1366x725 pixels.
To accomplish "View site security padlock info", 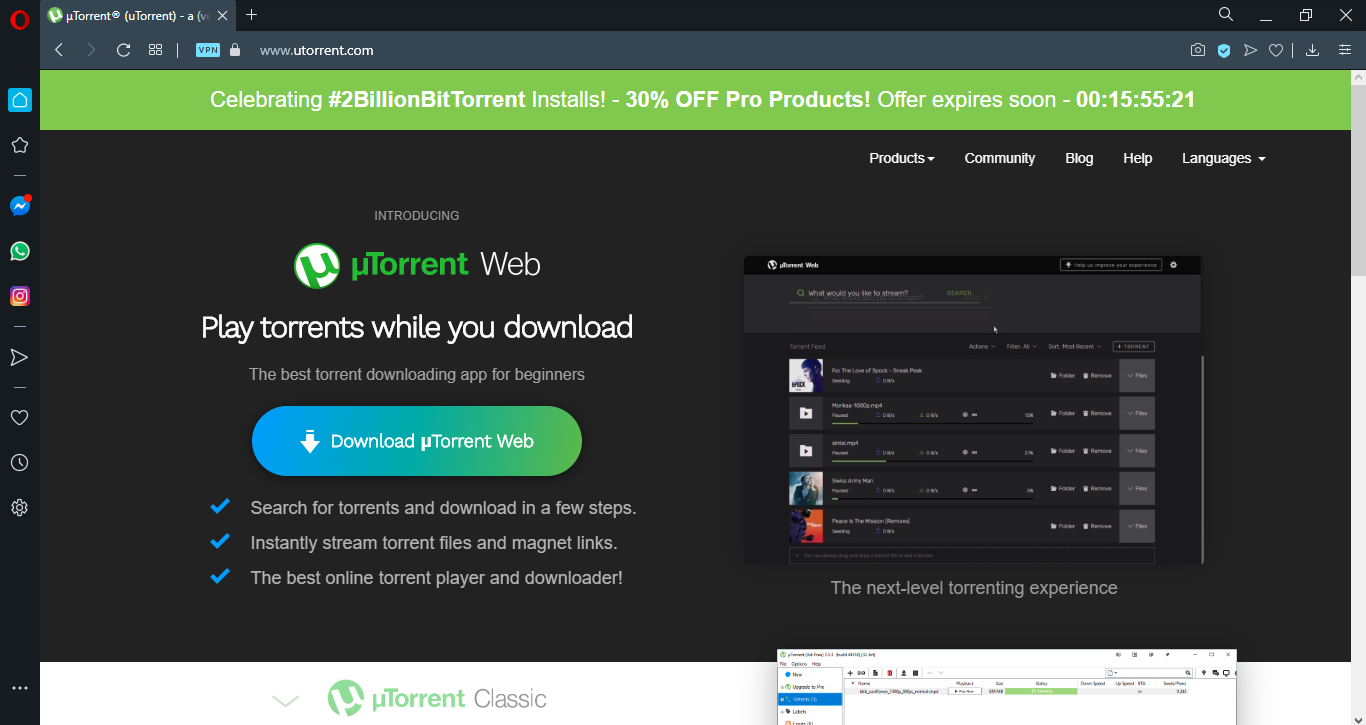I will pyautogui.click(x=235, y=50).
